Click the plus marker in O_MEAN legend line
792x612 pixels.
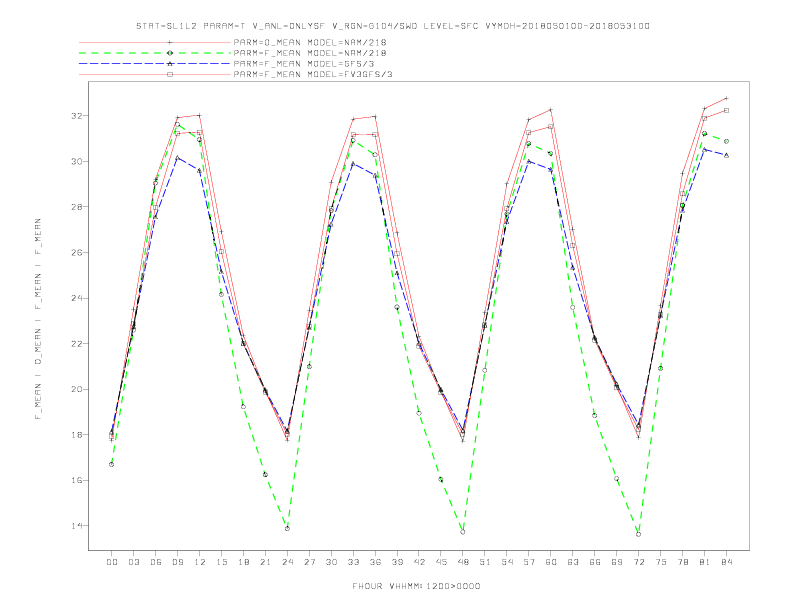coord(170,42)
